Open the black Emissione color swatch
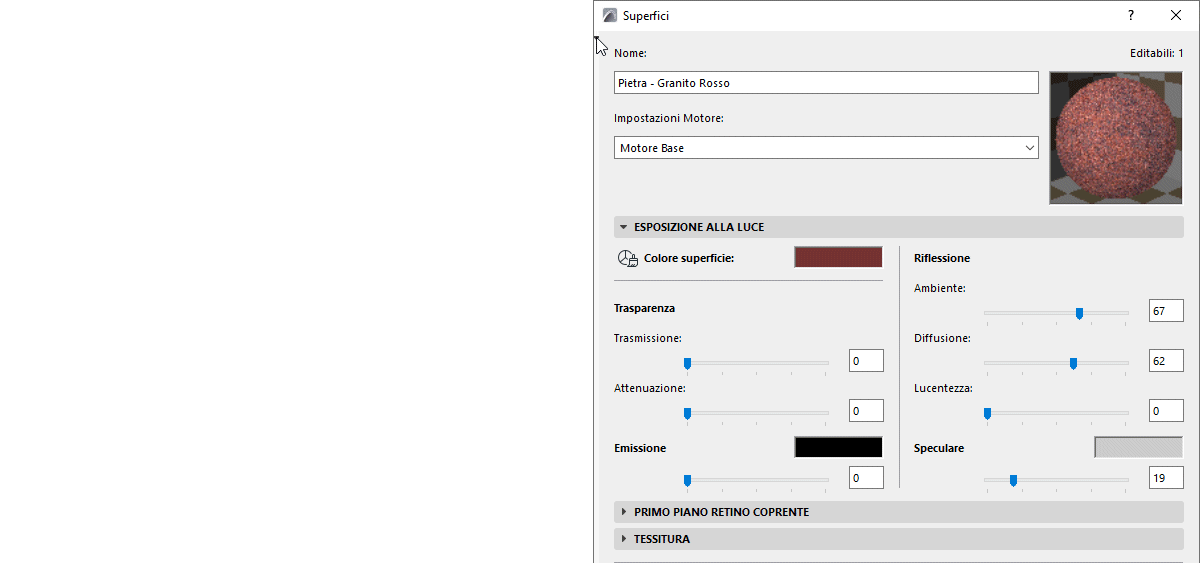Image resolution: width=1200 pixels, height=563 pixels. click(838, 447)
